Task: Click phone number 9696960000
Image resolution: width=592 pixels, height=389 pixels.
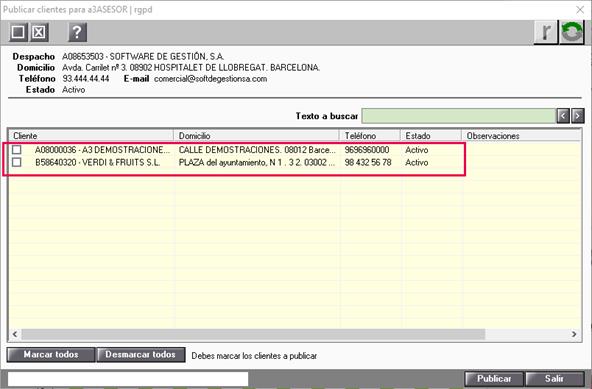Action: point(367,150)
